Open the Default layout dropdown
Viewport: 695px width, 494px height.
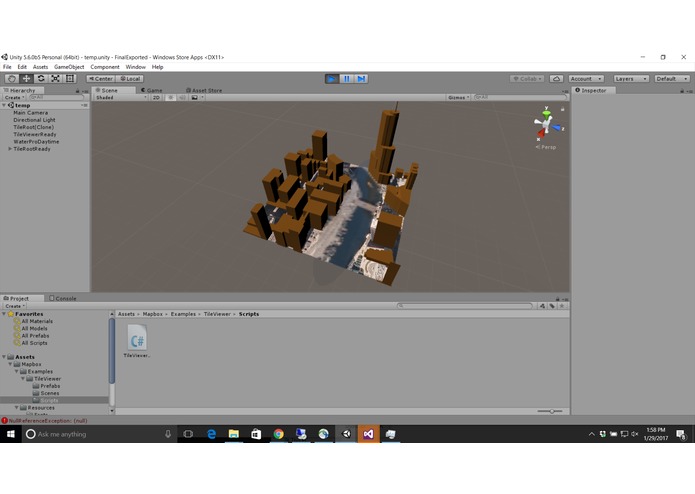coord(672,79)
